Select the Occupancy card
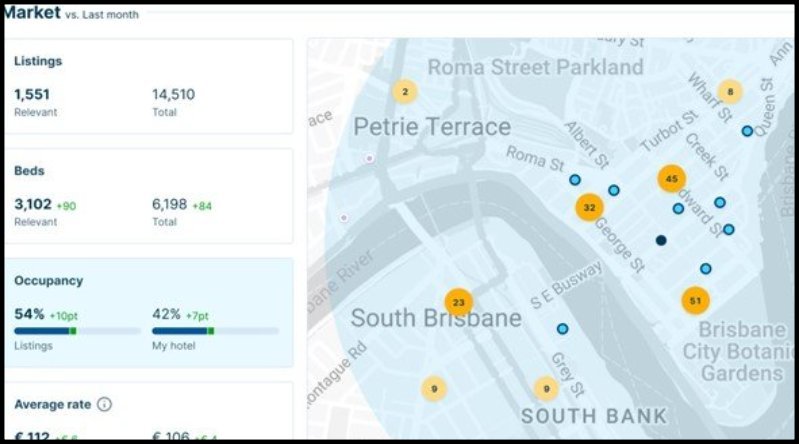Screen dimensions: 799x444 (149, 312)
